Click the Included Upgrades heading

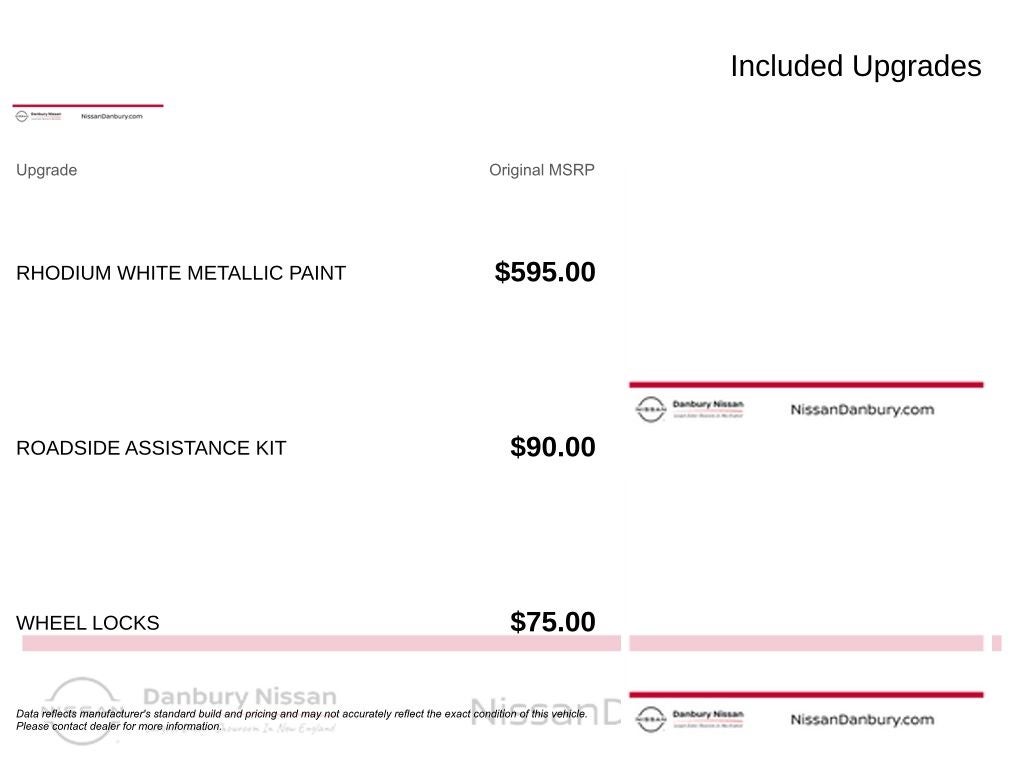pos(855,66)
